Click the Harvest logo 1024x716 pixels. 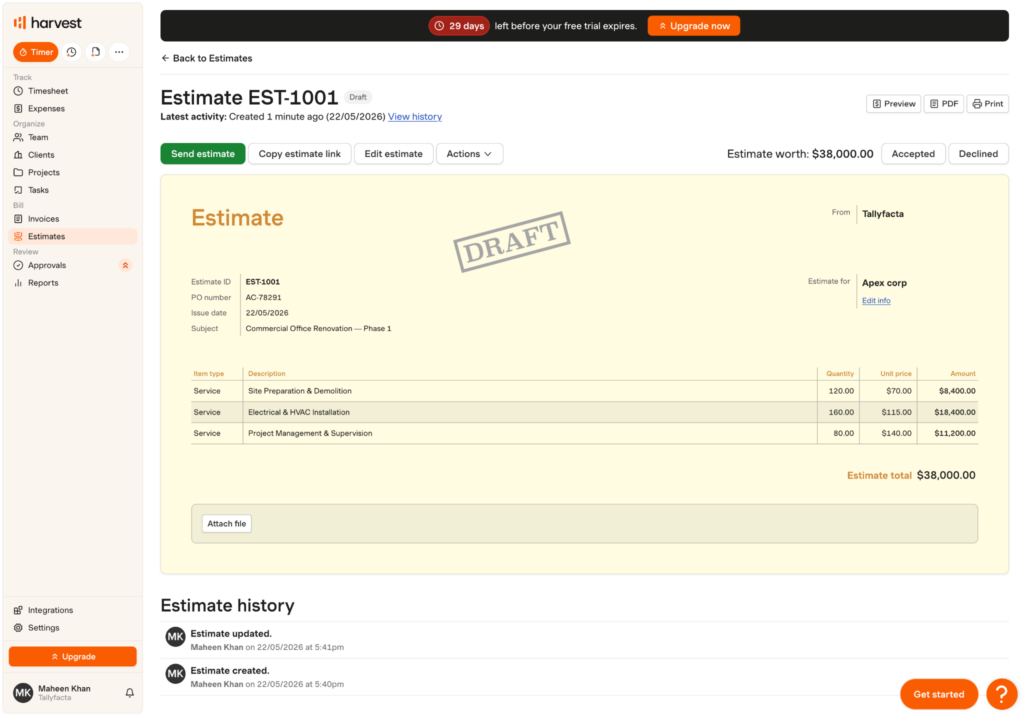click(x=48, y=23)
